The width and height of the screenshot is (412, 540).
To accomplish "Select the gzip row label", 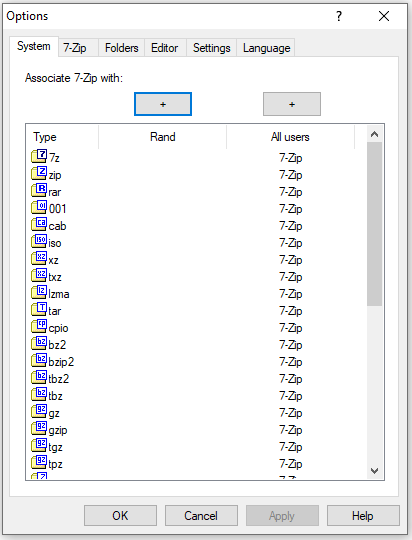I will pyautogui.click(x=58, y=430).
